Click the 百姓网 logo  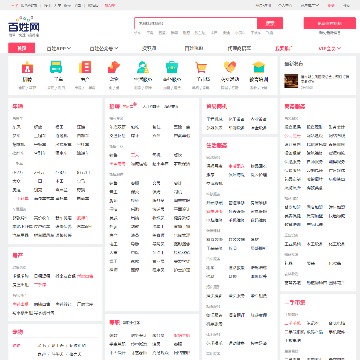pyautogui.click(x=24, y=26)
